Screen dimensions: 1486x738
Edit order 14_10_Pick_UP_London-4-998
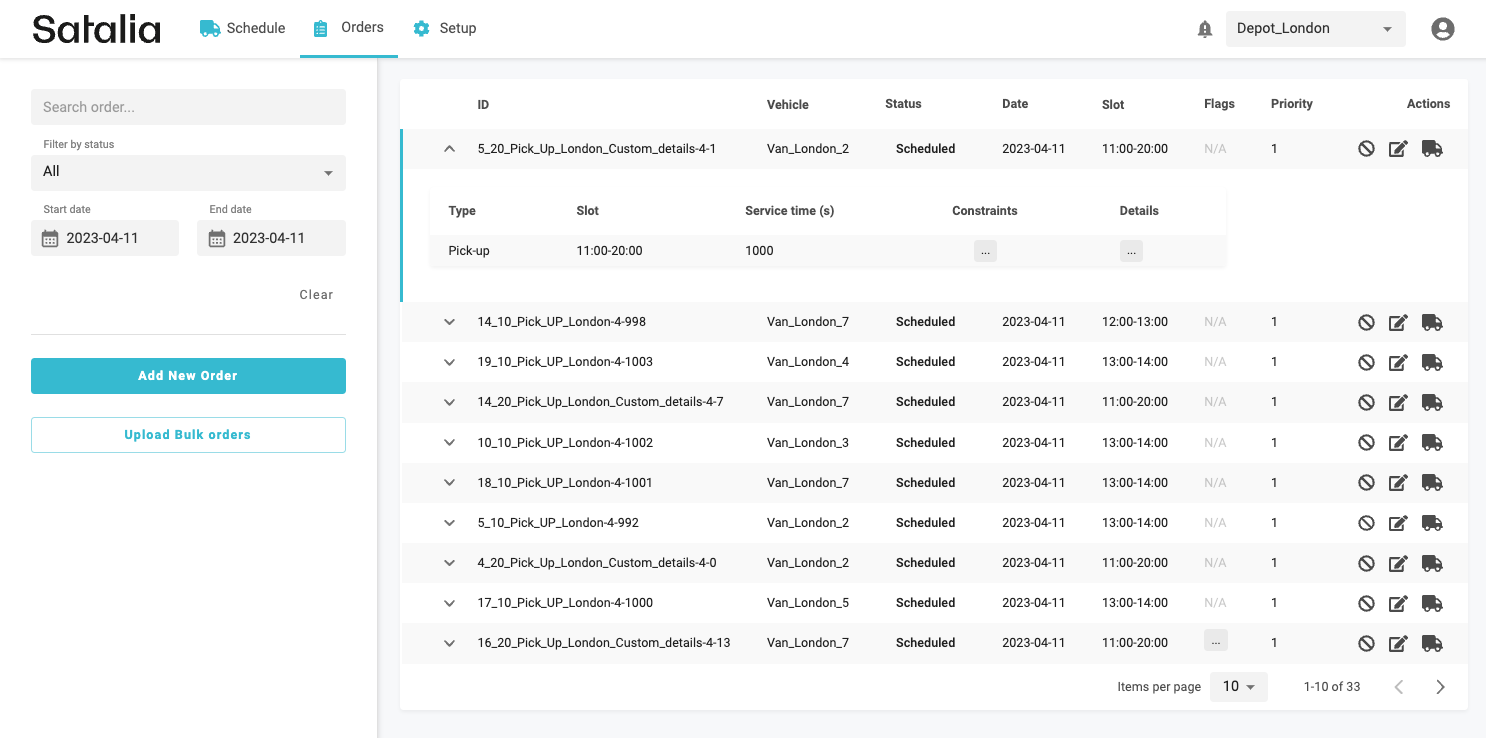pos(1398,322)
